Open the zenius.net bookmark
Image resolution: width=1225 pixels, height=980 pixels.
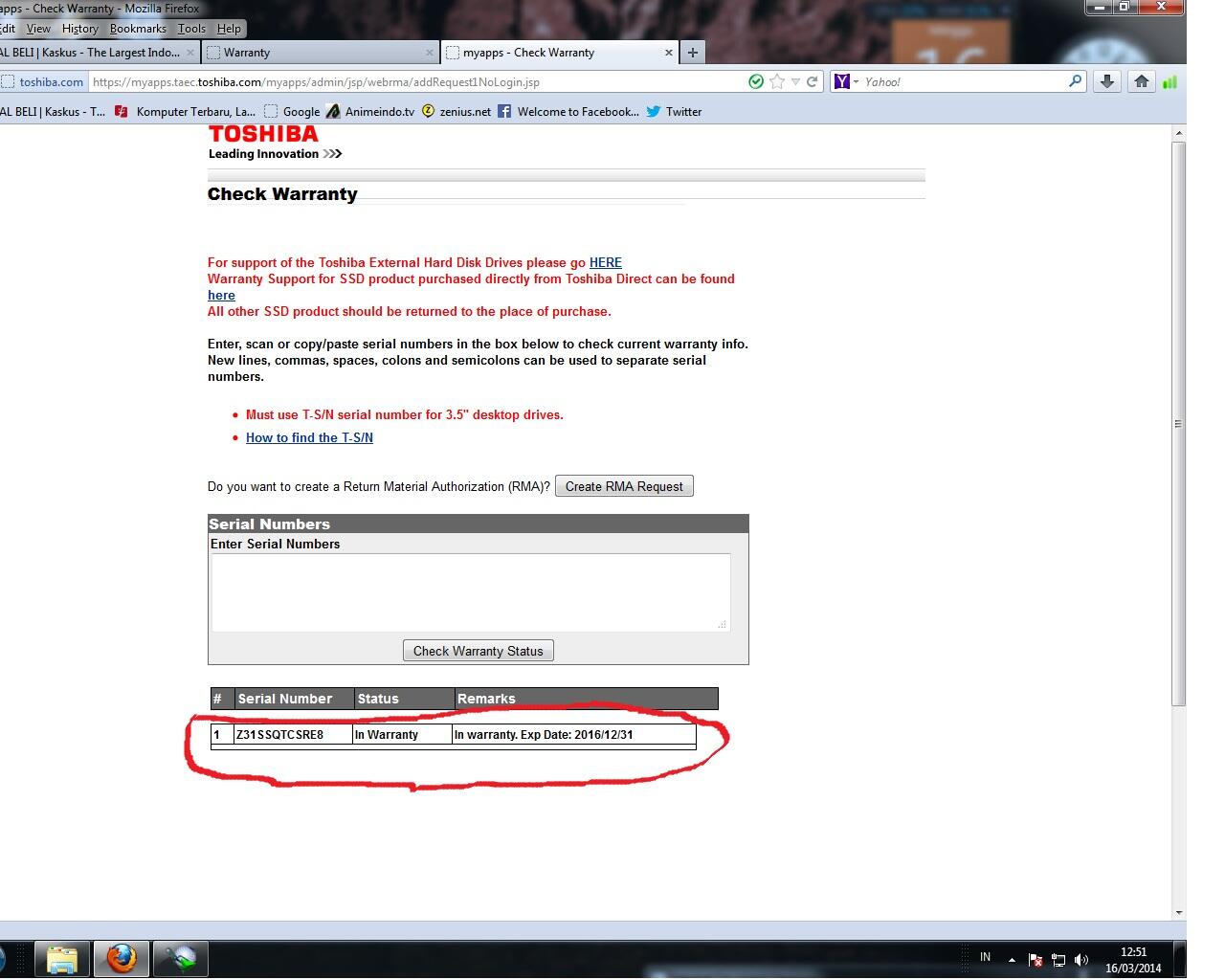pyautogui.click(x=456, y=112)
